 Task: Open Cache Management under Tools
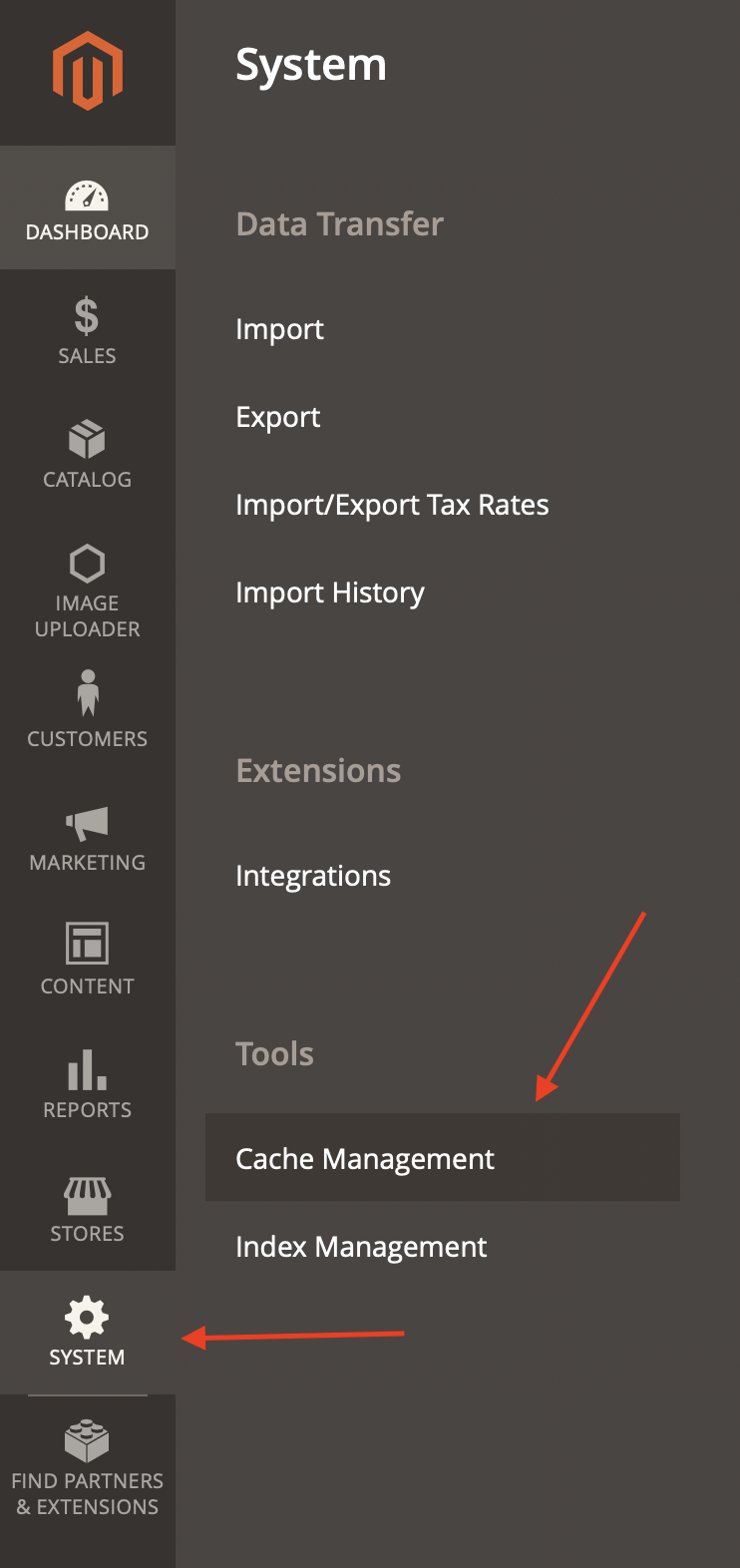[364, 1158]
